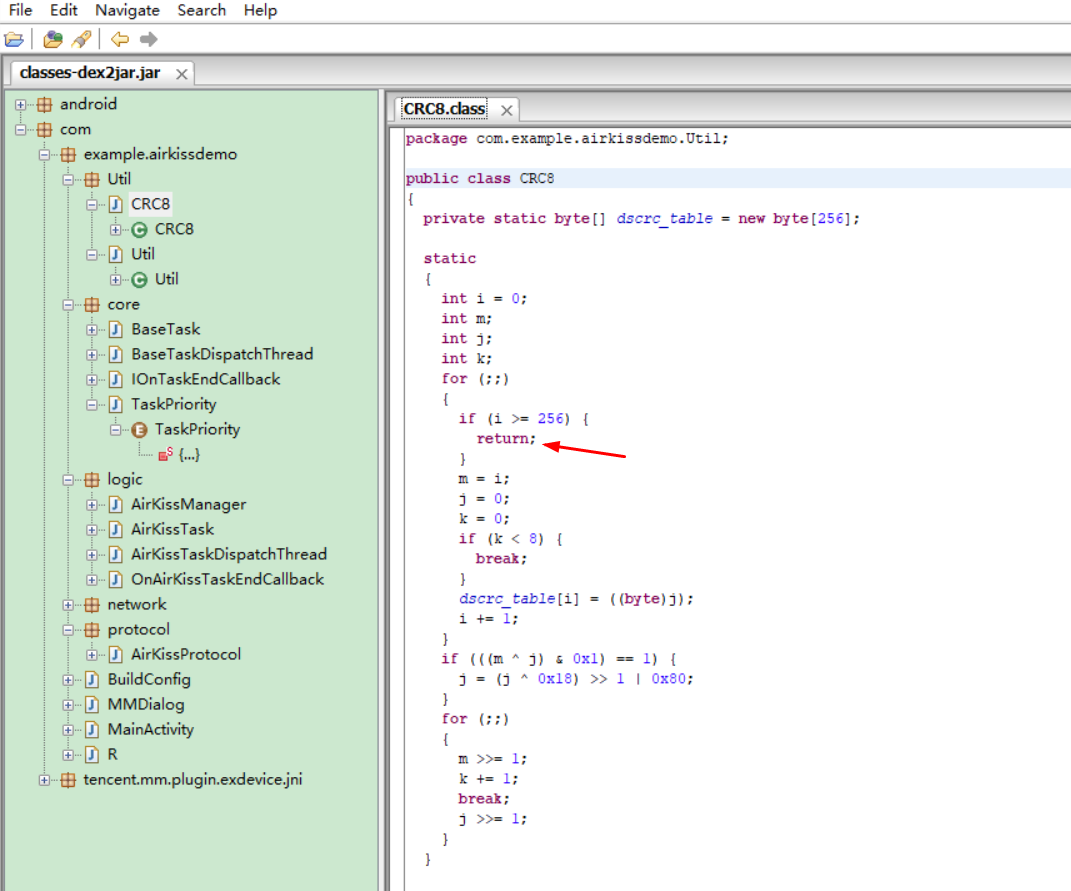Screen dimensions: 1071x891
Task: Expand the MainActivity node
Action: click(68, 730)
